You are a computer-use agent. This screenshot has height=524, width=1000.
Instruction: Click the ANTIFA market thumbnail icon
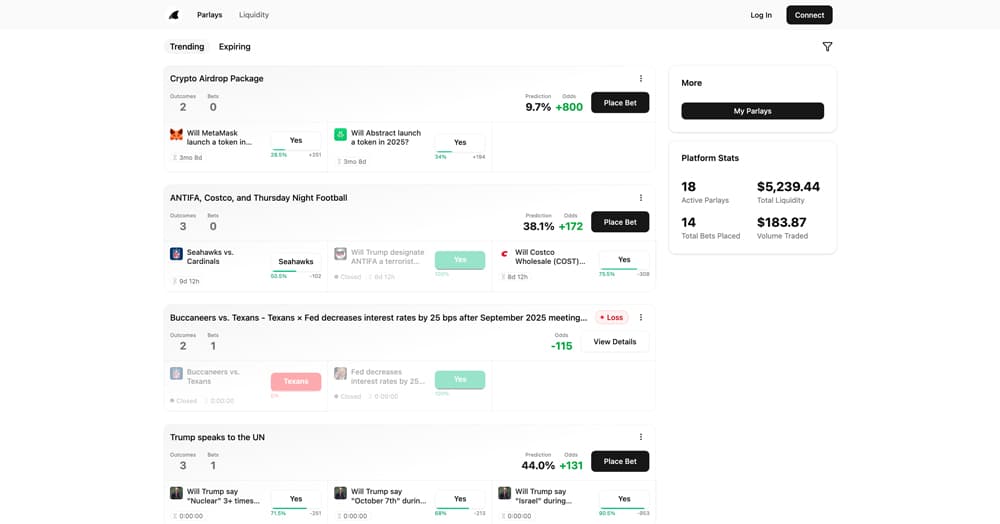pos(341,254)
